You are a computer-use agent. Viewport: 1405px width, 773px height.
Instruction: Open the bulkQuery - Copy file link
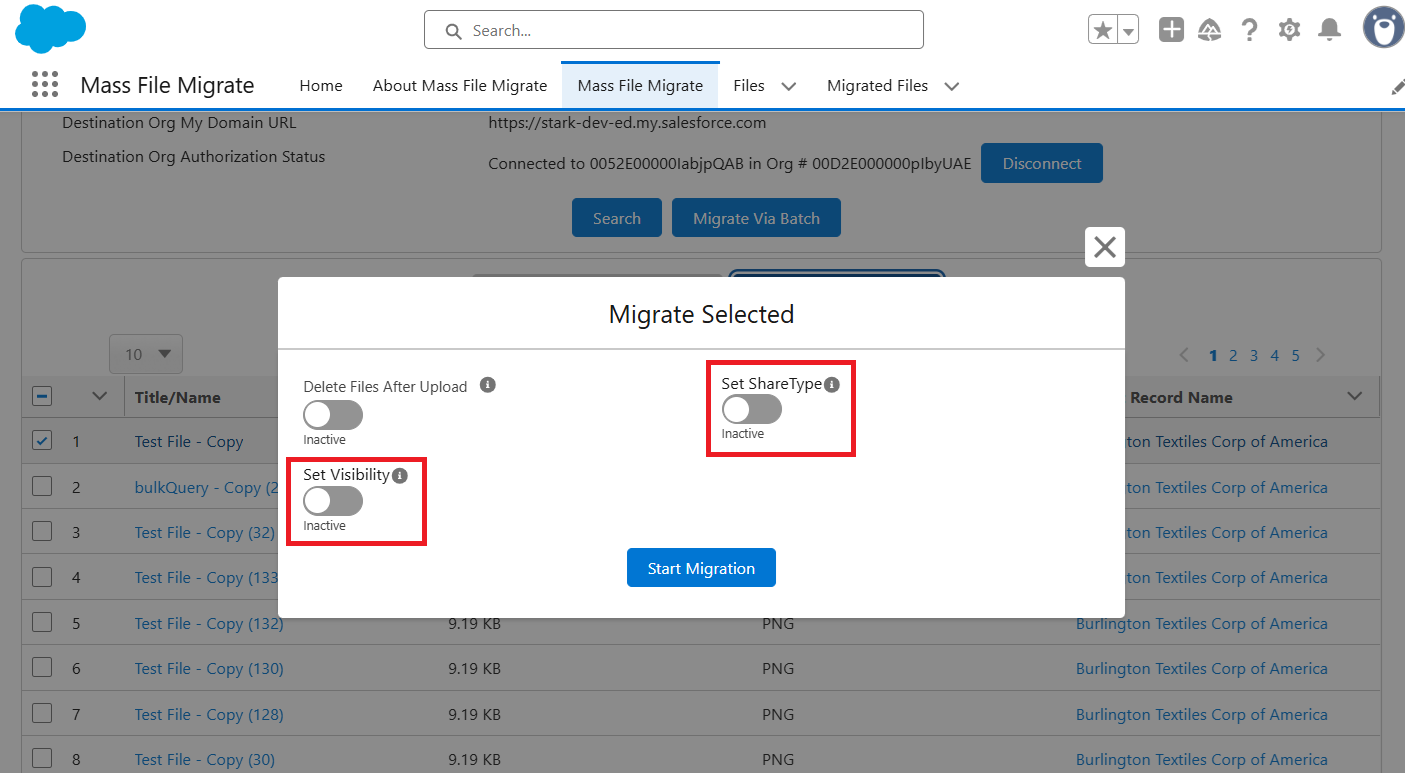pos(206,487)
